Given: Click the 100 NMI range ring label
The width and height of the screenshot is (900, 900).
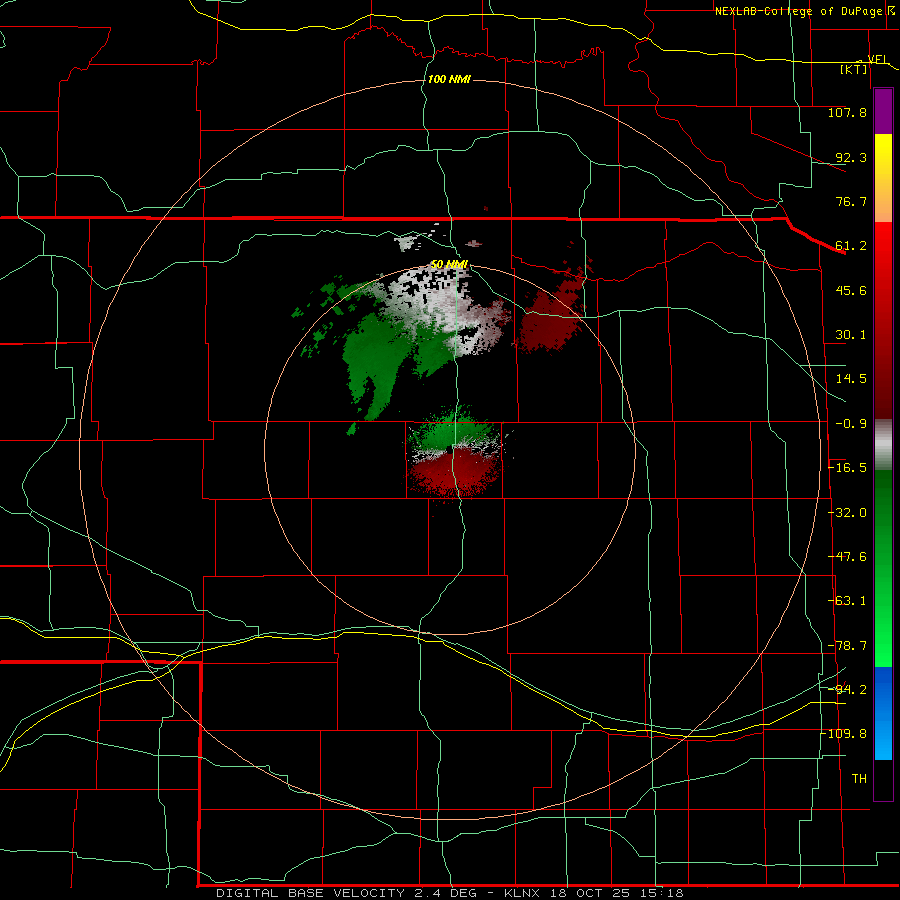Looking at the screenshot, I should 449,79.
